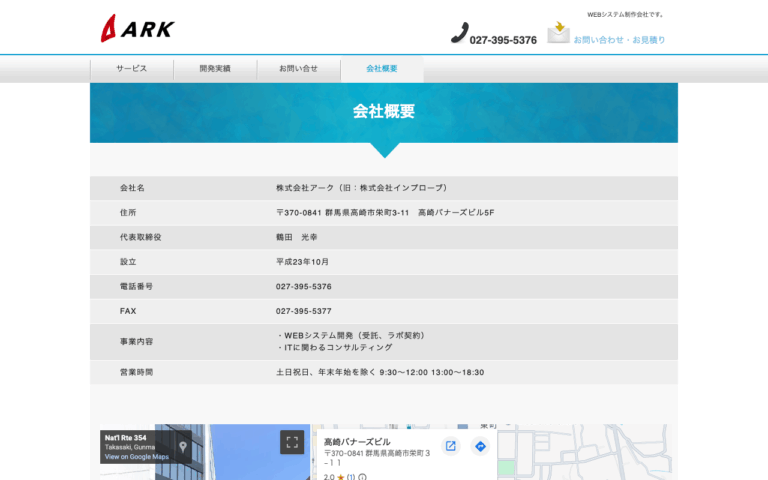Toggle fullscreen on the street view
Screen dimensions: 768x480
292,442
